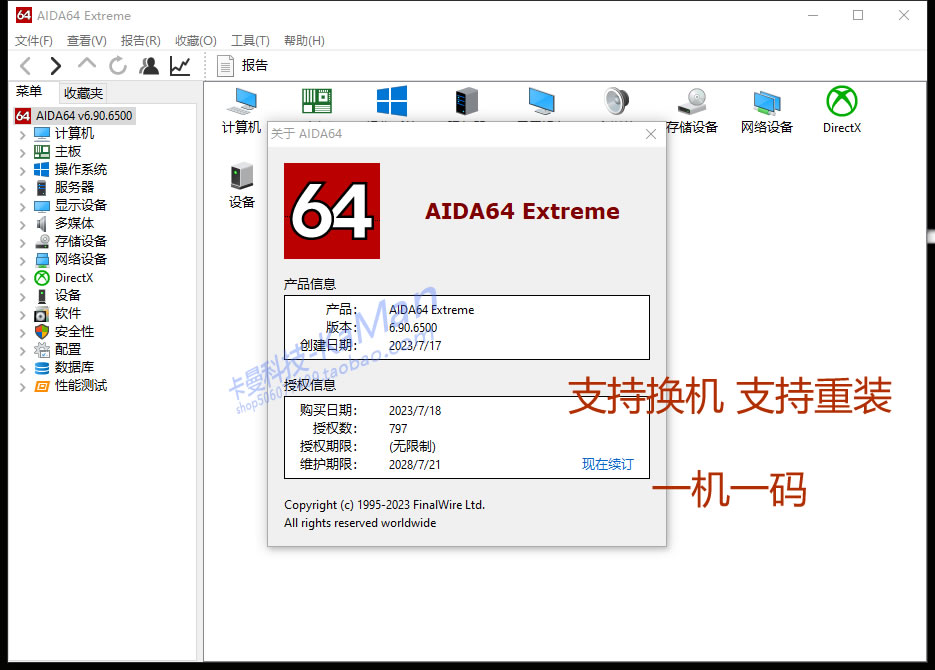Open the speaker multimedia icon in main panel
The width and height of the screenshot is (935, 670).
pos(617,101)
